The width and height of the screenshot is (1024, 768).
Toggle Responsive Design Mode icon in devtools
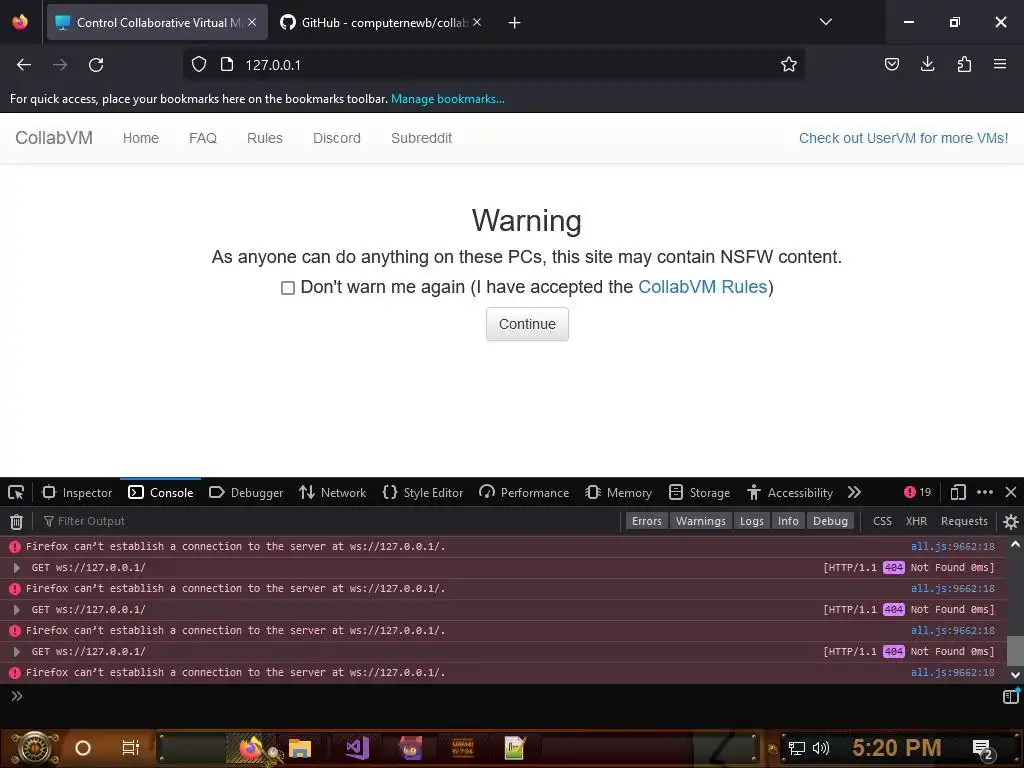tap(957, 492)
